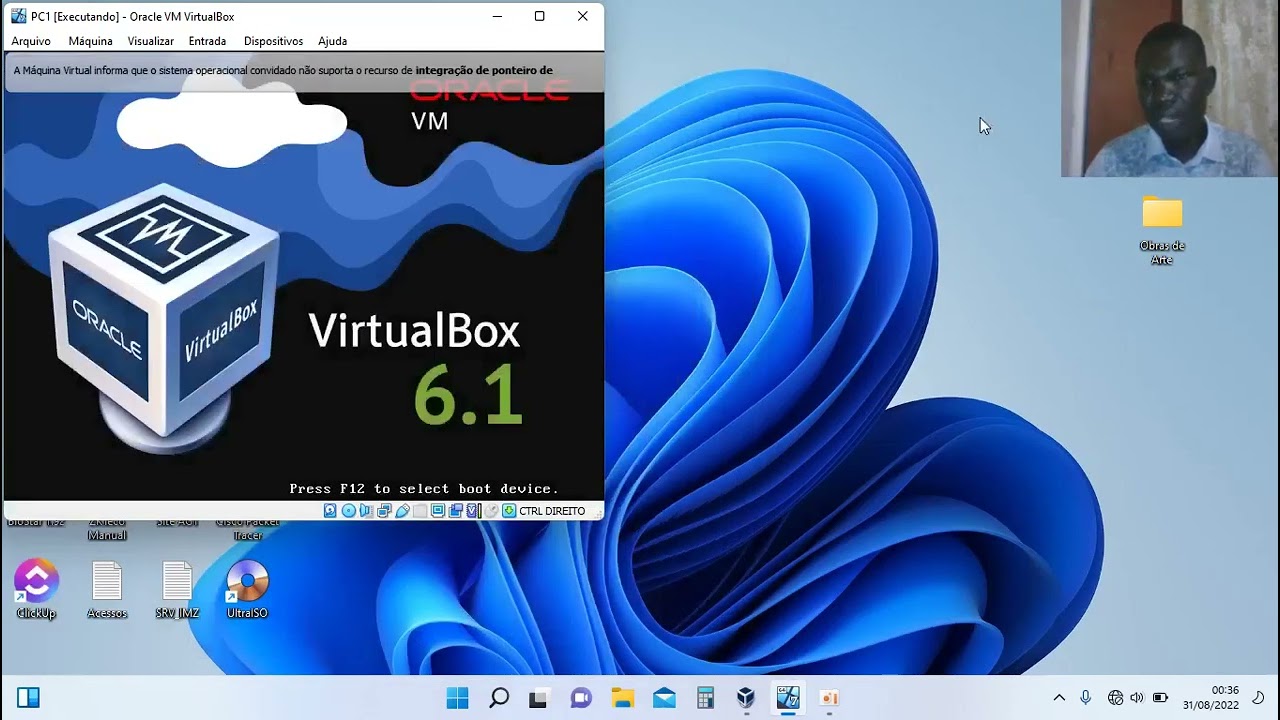Click the display indicator in VirtualBox status bar

438,511
